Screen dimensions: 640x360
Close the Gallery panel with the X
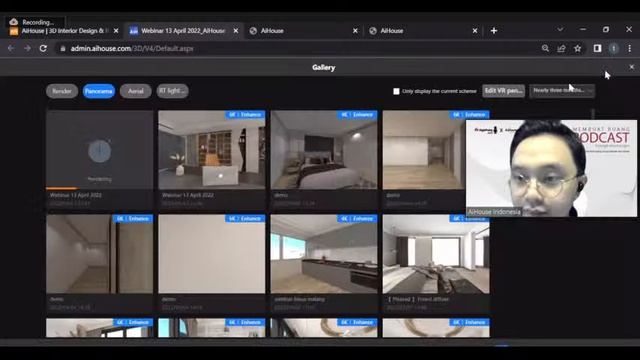tap(631, 67)
